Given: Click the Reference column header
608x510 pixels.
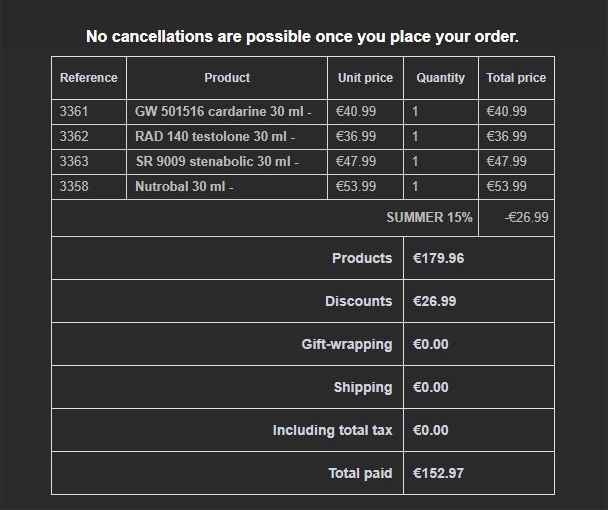Looking at the screenshot, I should click(x=89, y=78).
